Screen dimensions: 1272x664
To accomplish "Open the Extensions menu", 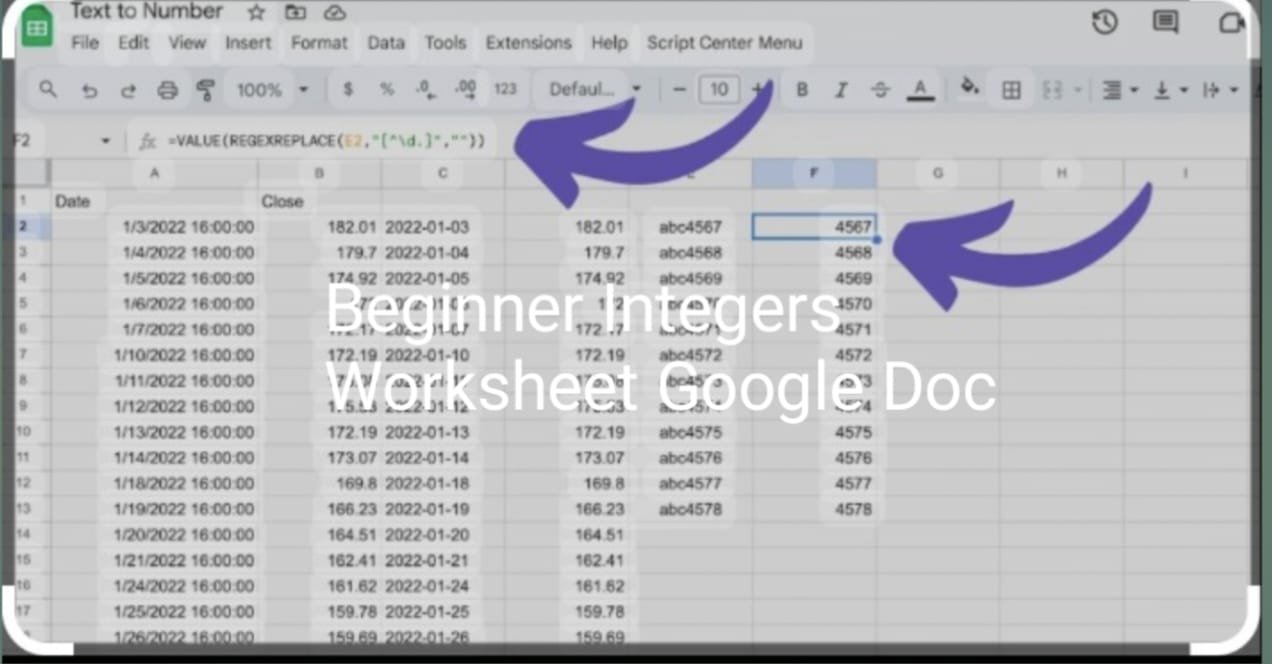I will pos(528,43).
